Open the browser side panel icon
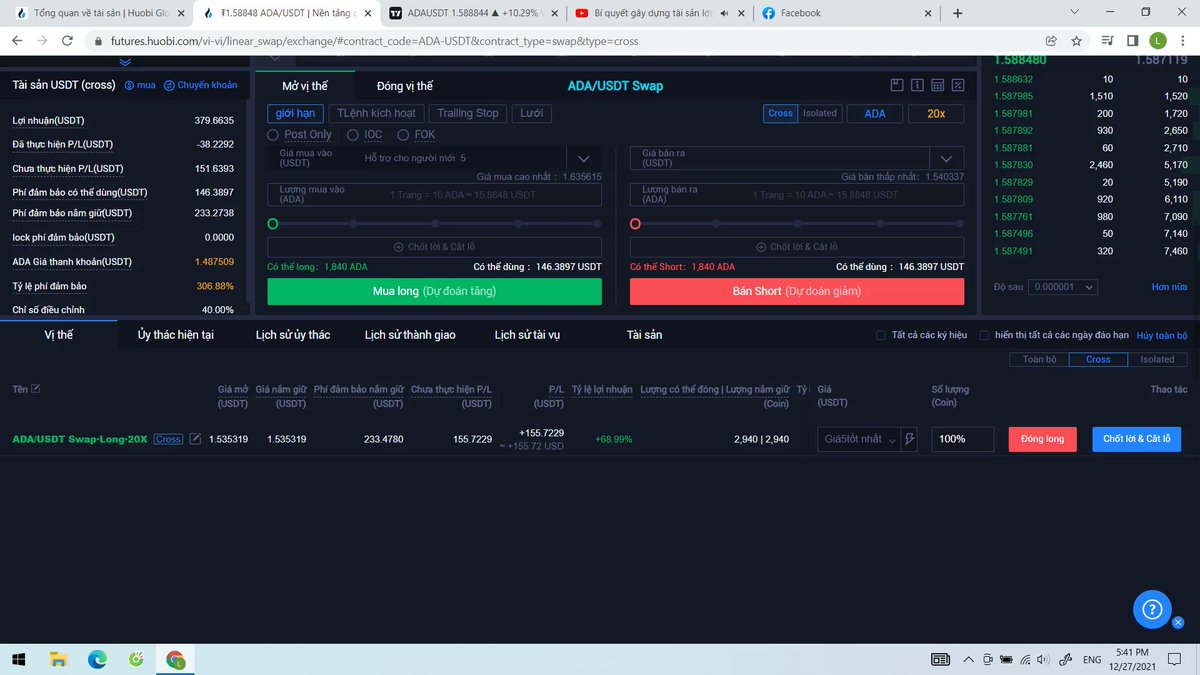The height and width of the screenshot is (675, 1200). click(x=1132, y=41)
